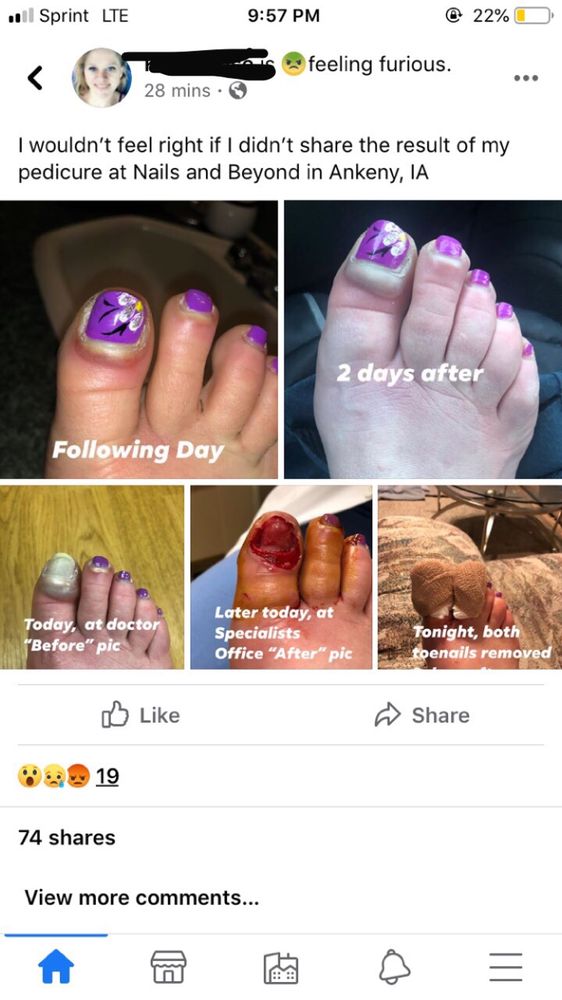Like the post with thumbs-up button

tap(141, 716)
